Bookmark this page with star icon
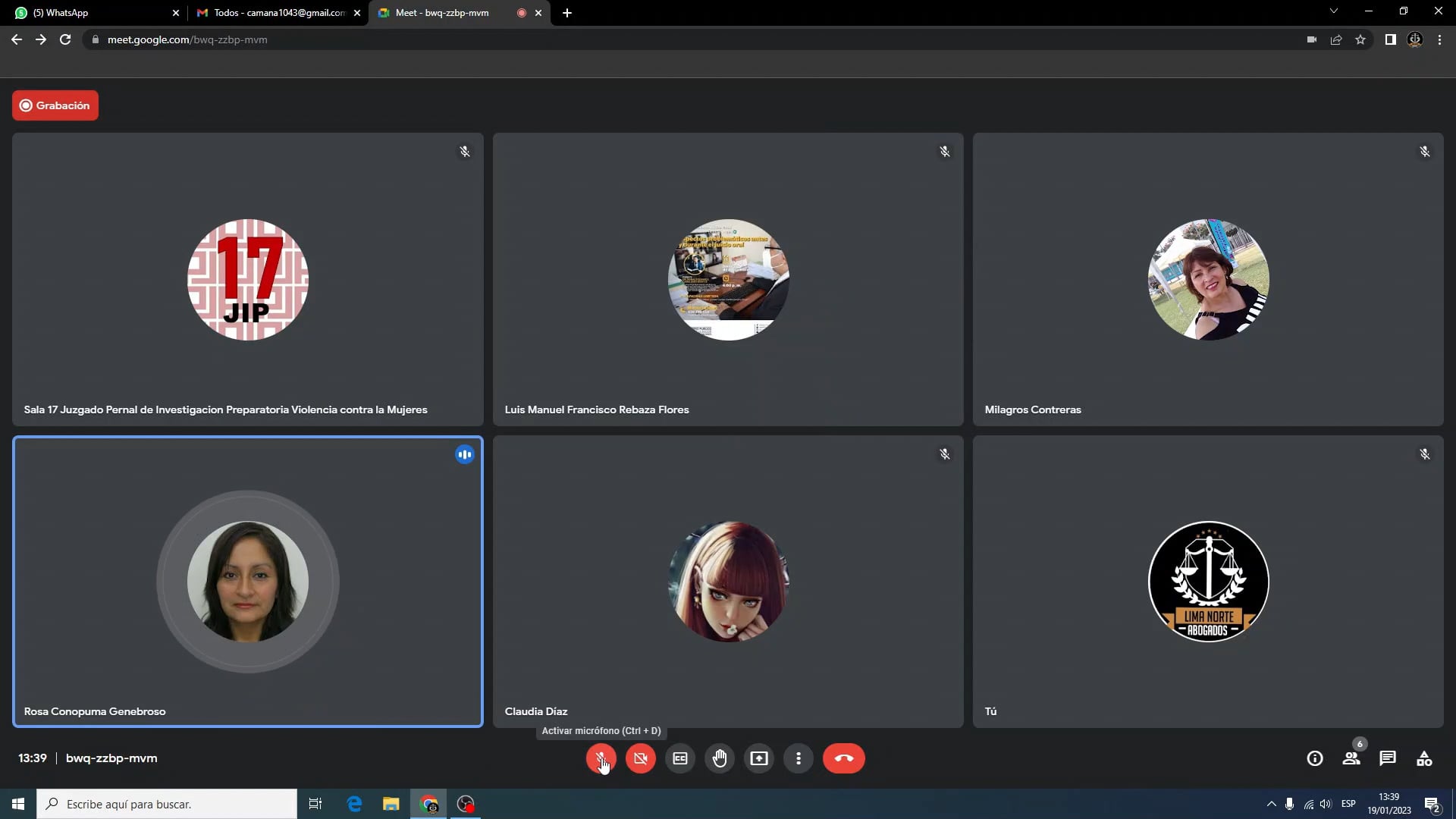The image size is (1456, 819). pyautogui.click(x=1360, y=39)
